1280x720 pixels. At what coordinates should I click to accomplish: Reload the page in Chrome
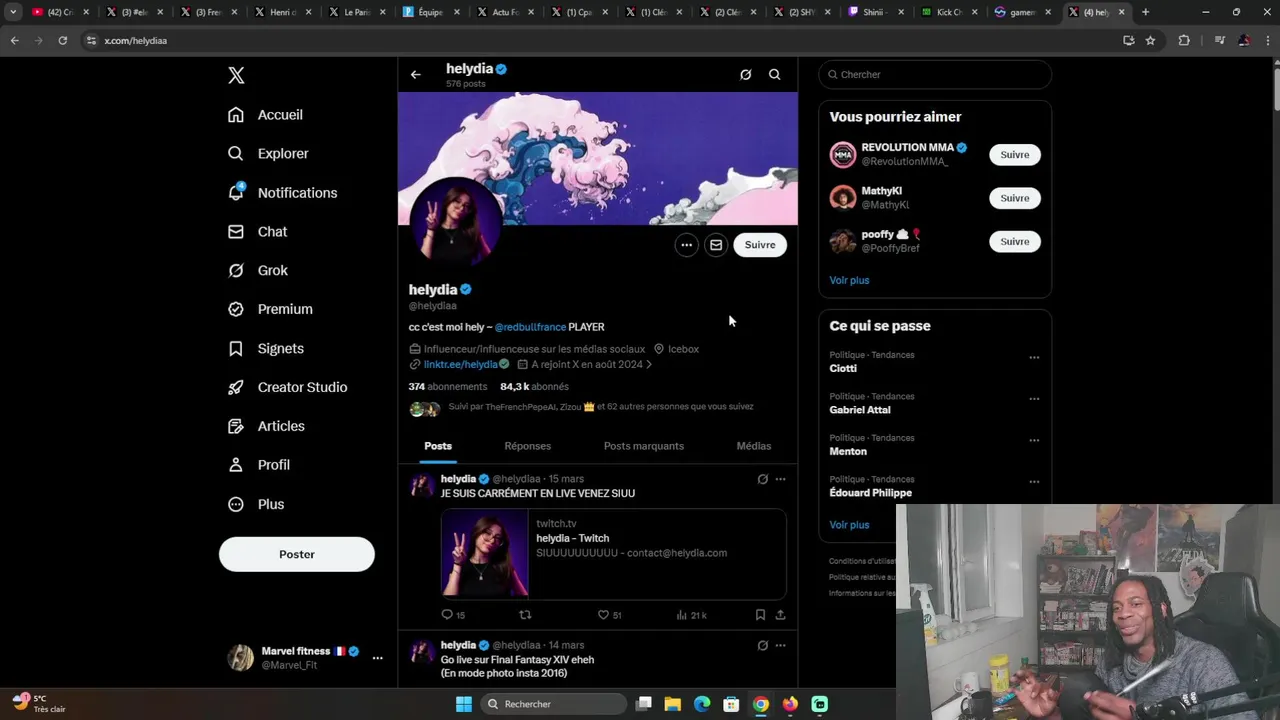point(62,40)
